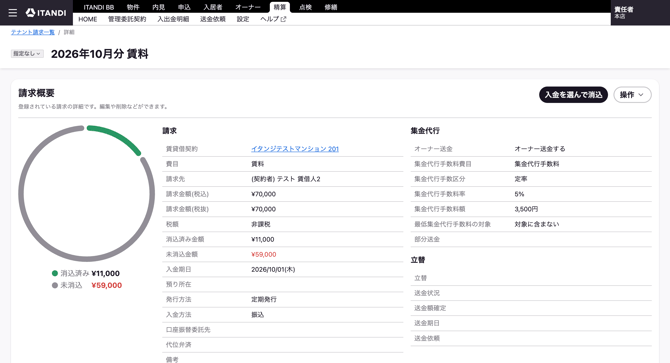
Task: Click the 集金代行 section heading
Action: click(x=425, y=131)
